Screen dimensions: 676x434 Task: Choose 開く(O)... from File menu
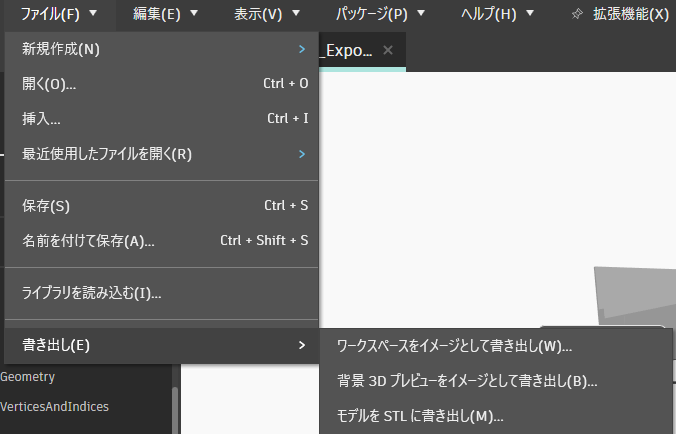tap(162, 84)
